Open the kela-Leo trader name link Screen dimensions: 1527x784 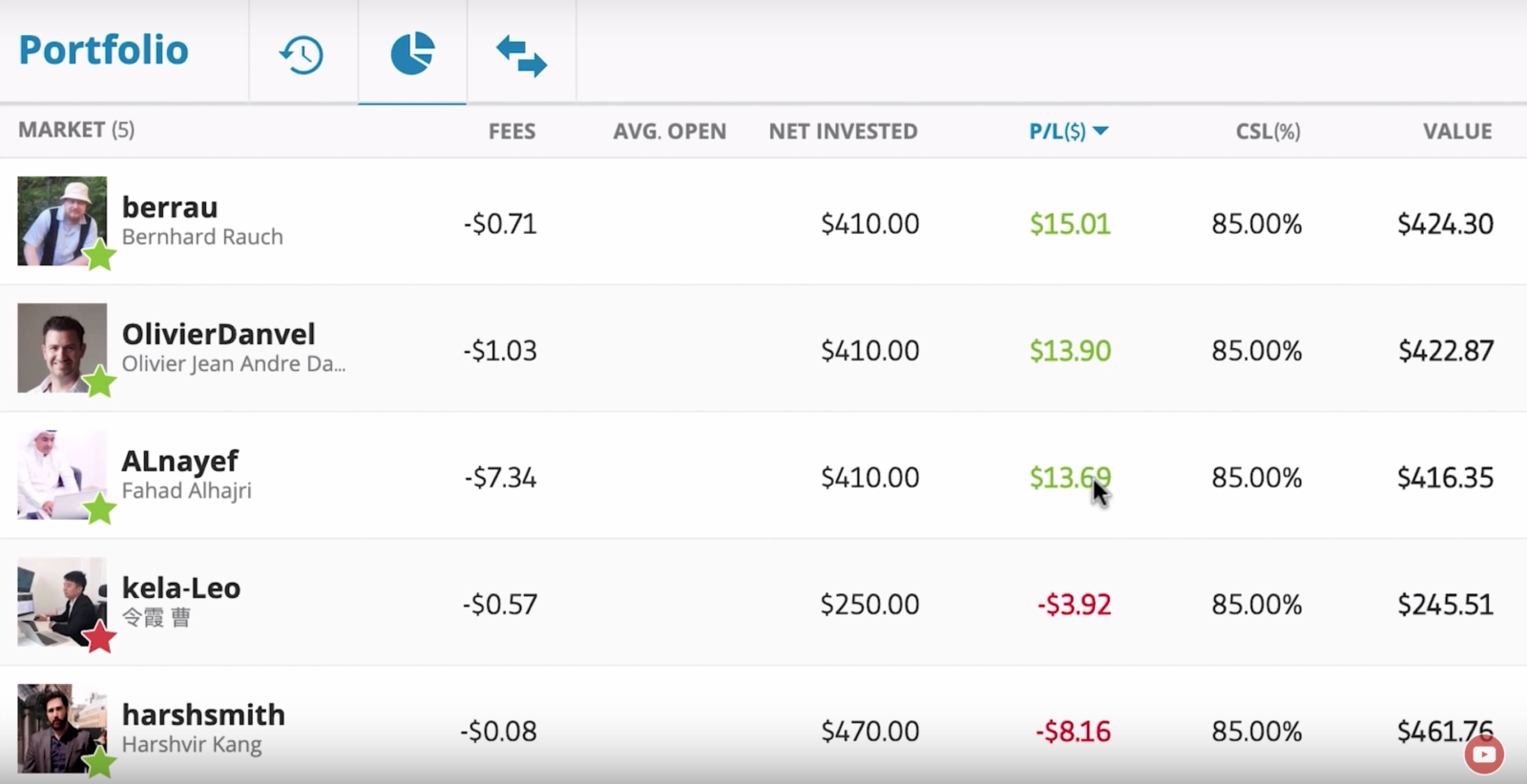[181, 588]
